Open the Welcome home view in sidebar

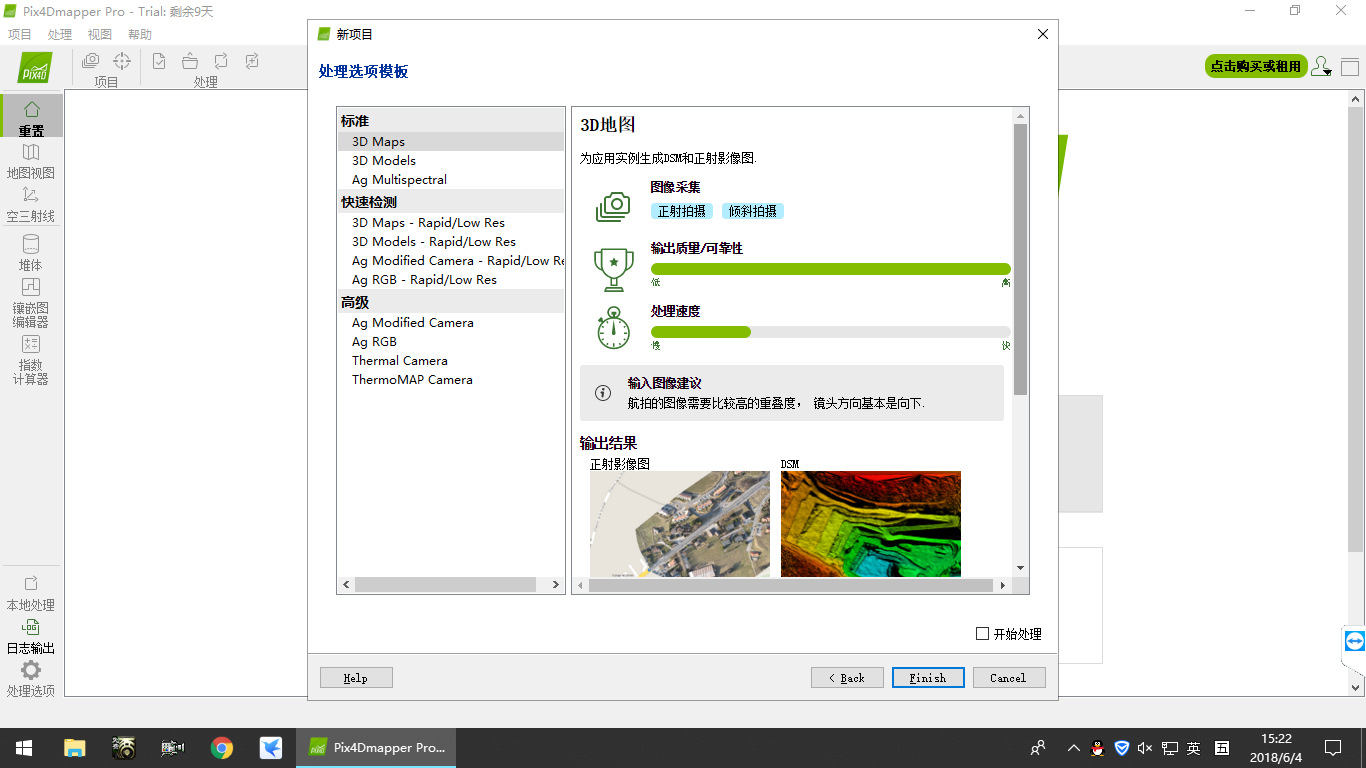click(x=31, y=116)
